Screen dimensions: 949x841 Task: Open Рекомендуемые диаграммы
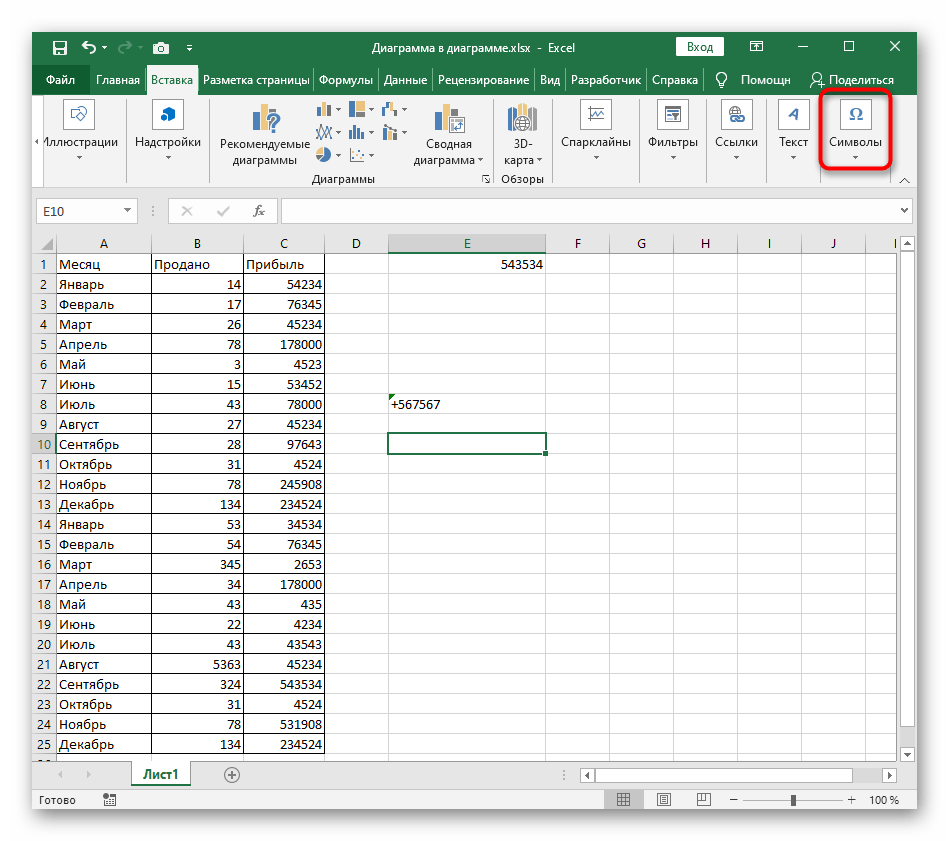[x=265, y=134]
